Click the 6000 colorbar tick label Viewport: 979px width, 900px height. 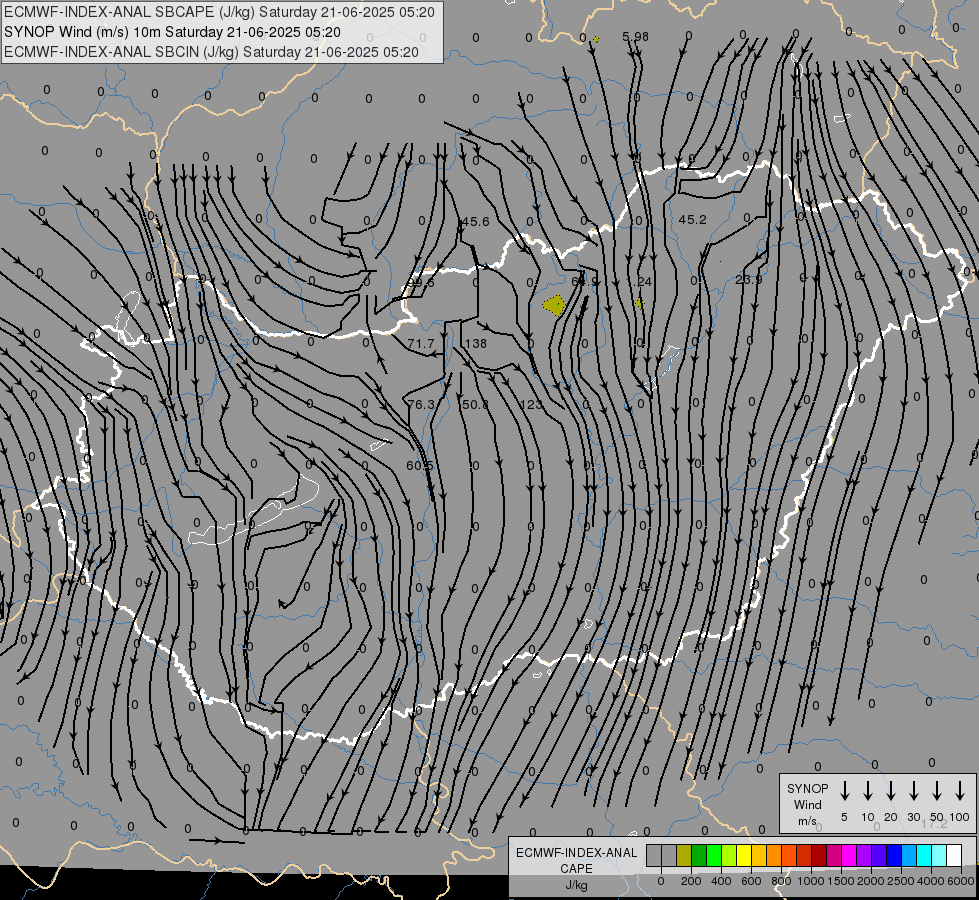(960, 881)
